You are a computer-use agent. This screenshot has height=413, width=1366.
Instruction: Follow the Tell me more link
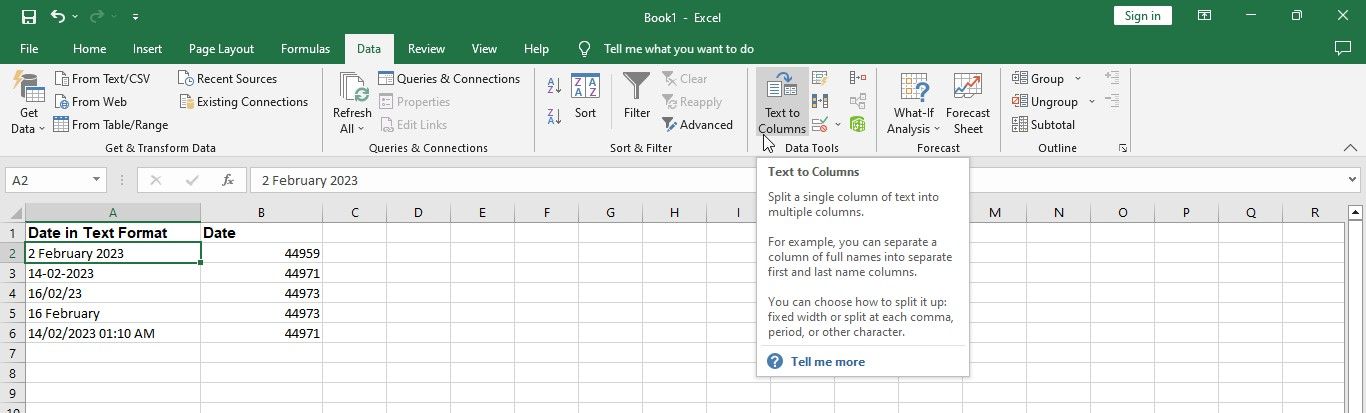pos(827,362)
